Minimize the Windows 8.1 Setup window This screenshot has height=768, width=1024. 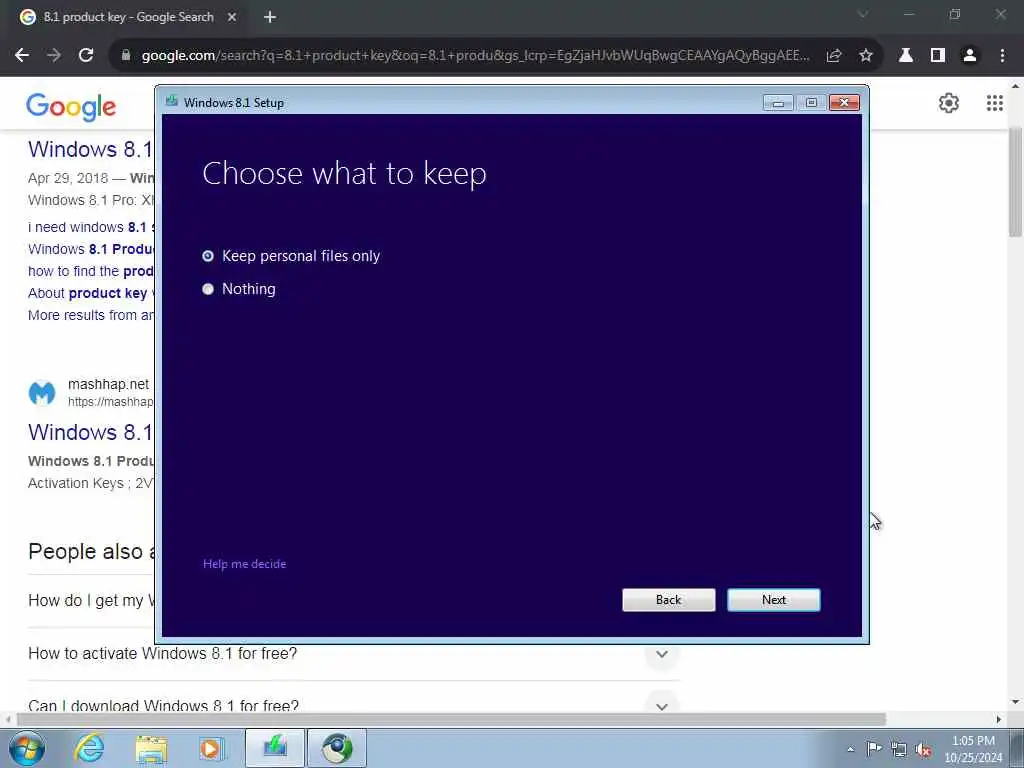pos(778,103)
